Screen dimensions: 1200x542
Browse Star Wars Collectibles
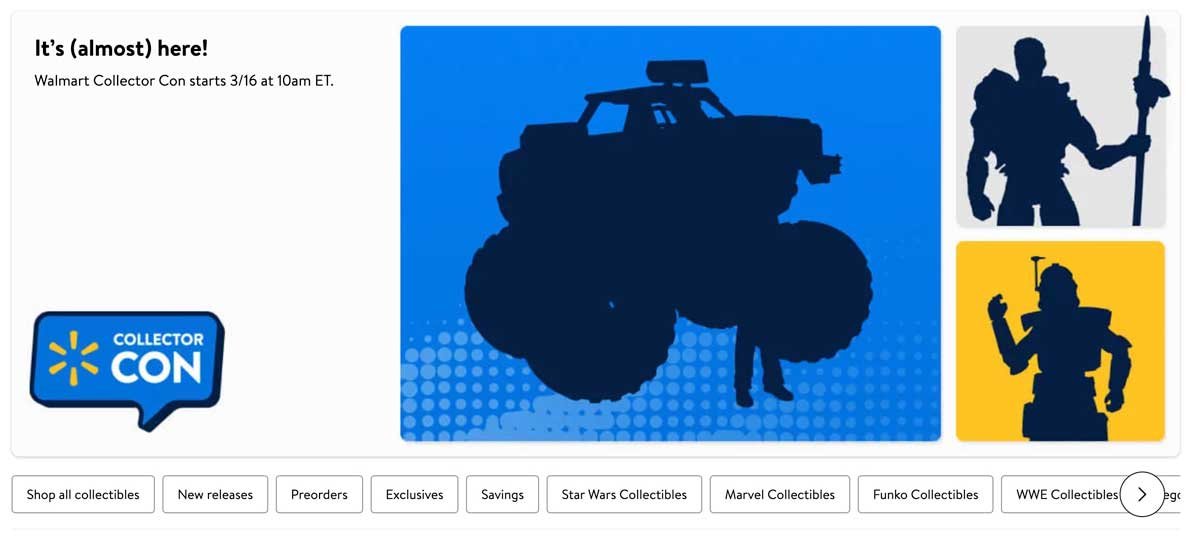click(624, 495)
